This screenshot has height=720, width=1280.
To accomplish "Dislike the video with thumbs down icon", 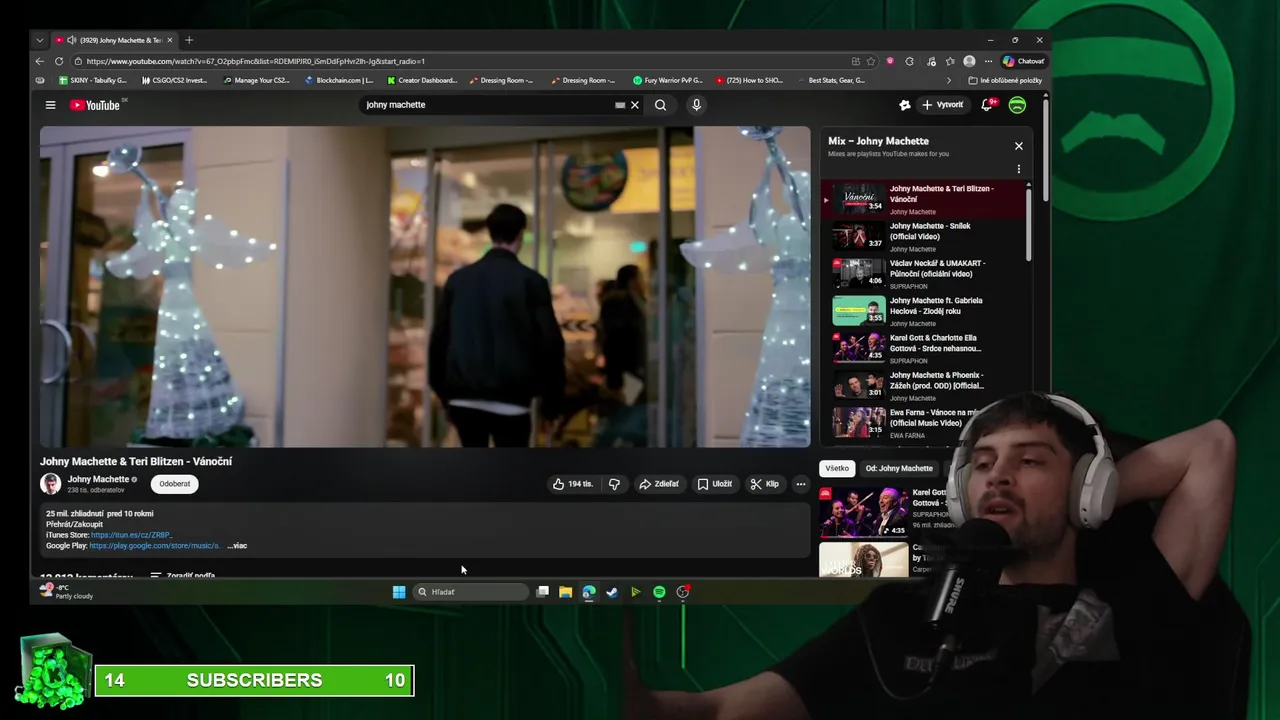I will pos(614,484).
